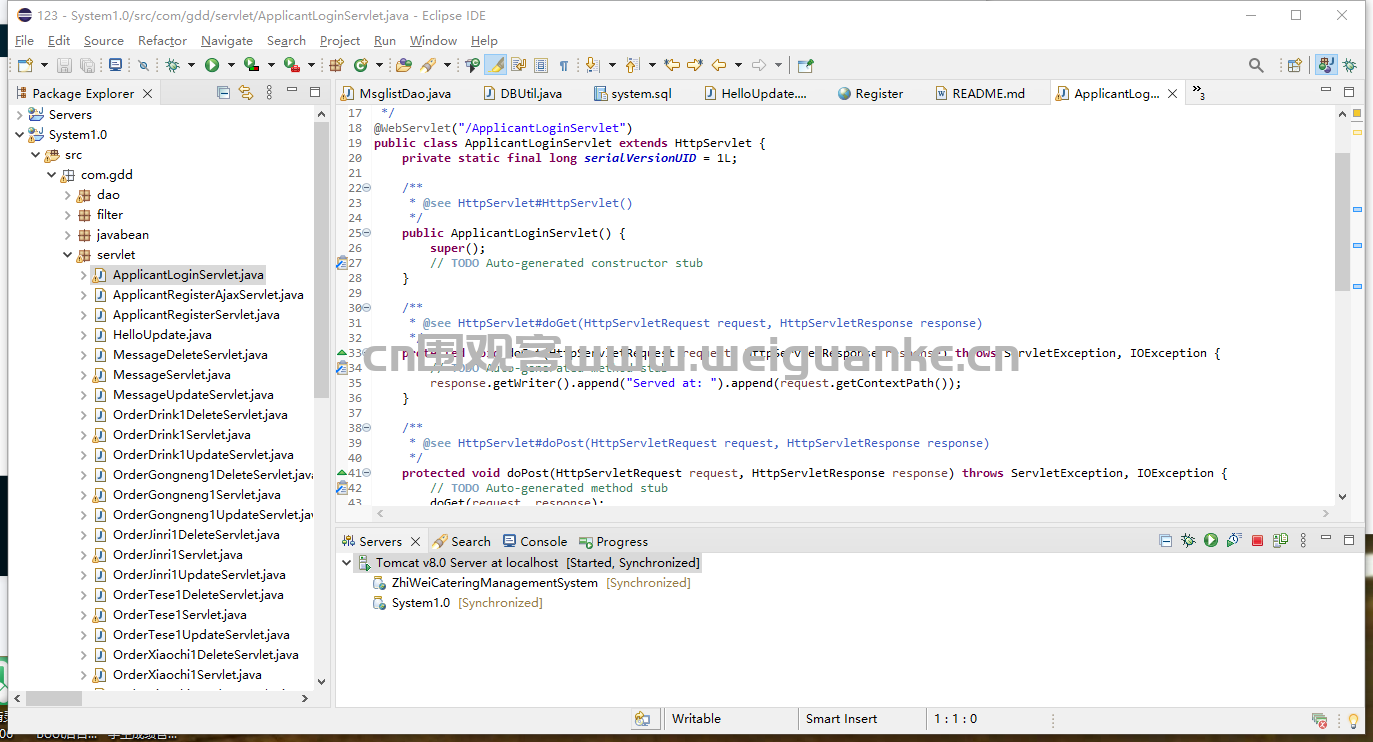1373x742 pixels.
Task: Click green Start server icon in Servers view
Action: click(x=1211, y=541)
